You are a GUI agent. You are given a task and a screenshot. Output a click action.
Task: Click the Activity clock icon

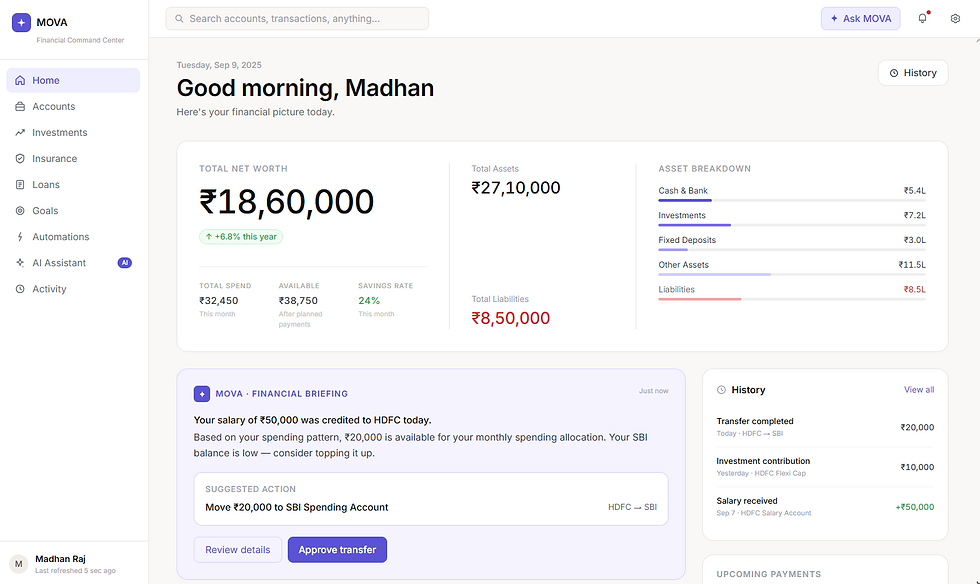pyautogui.click(x=20, y=289)
